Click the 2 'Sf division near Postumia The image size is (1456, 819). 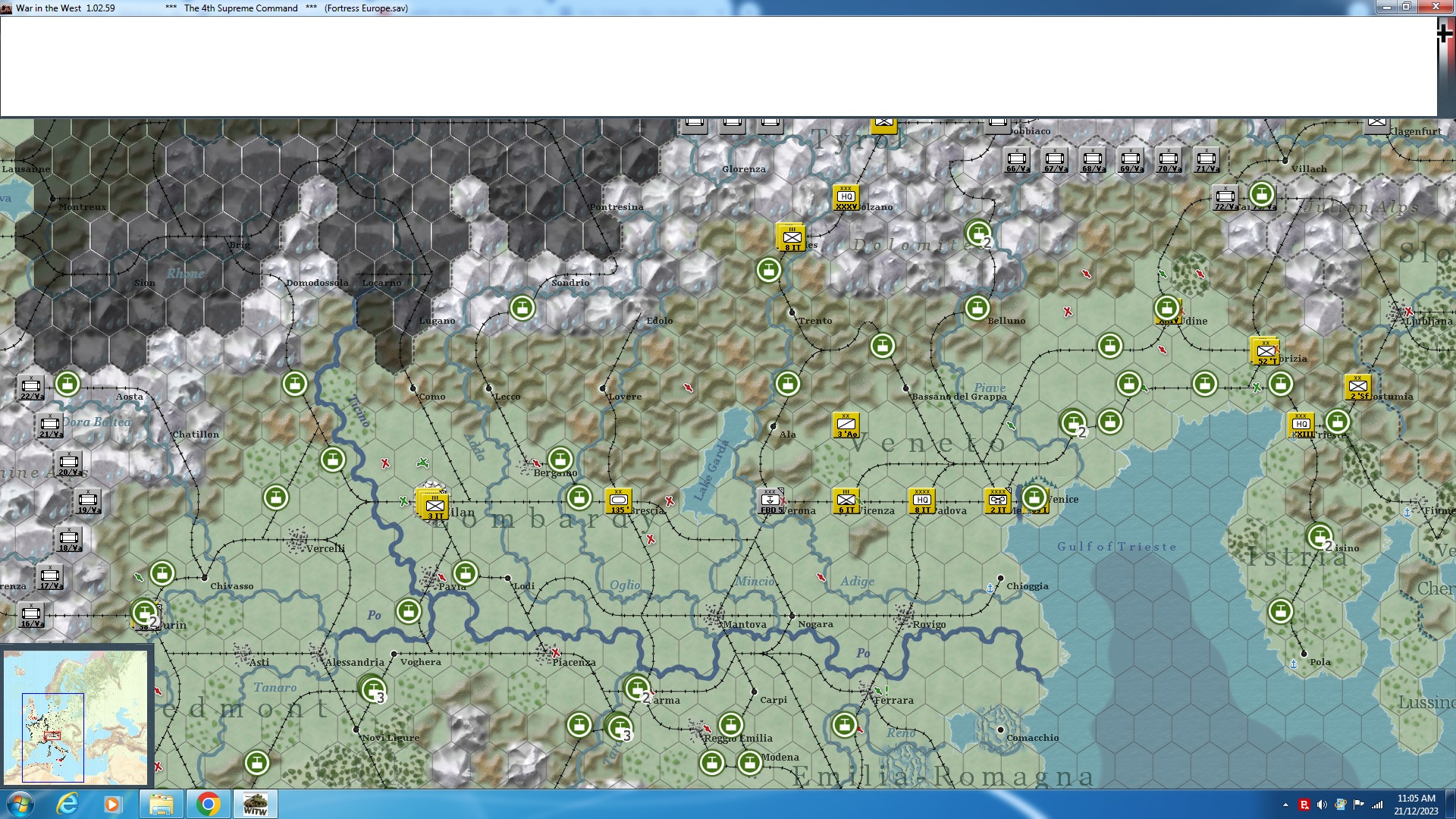coord(1357,387)
